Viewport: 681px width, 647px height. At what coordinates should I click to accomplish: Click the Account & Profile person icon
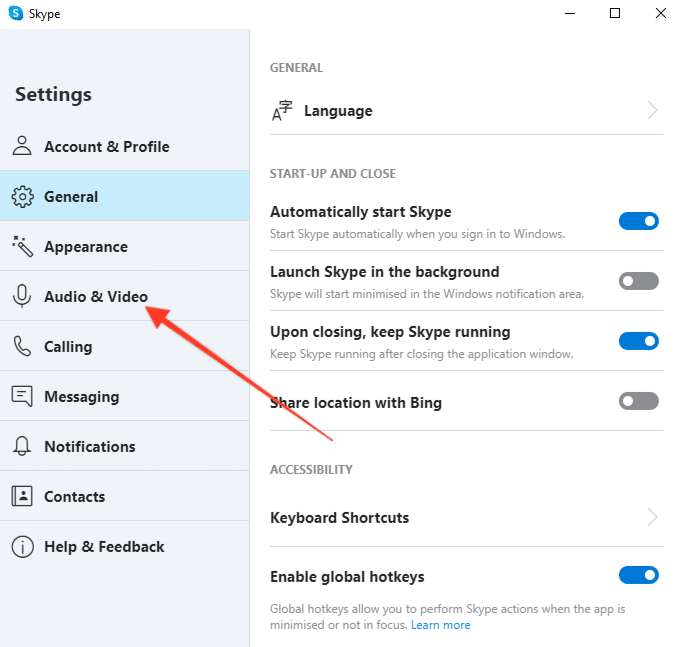pyautogui.click(x=22, y=146)
